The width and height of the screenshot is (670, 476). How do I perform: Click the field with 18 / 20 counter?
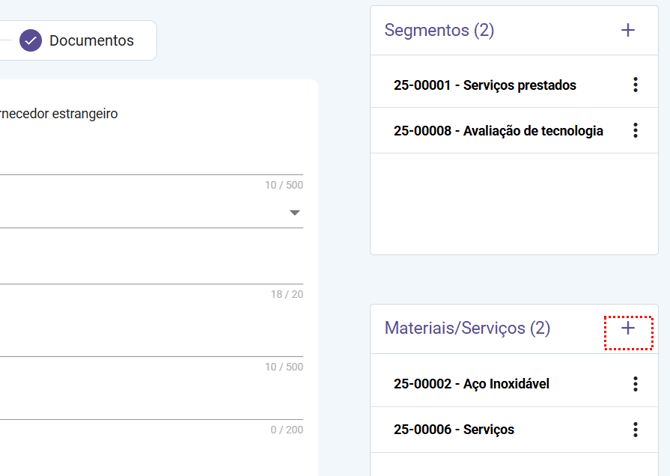coord(150,269)
